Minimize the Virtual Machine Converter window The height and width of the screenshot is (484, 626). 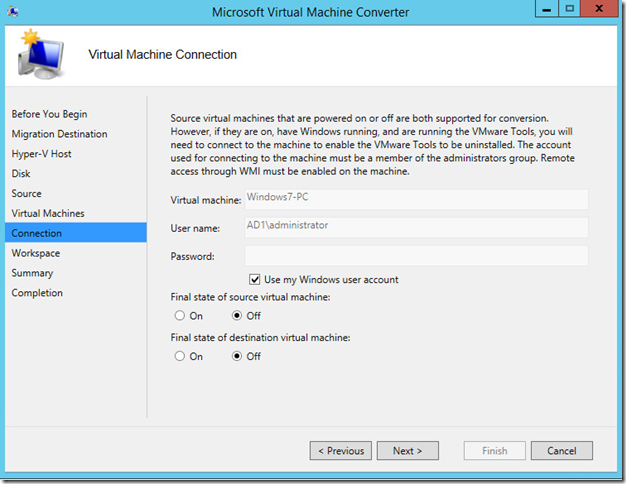coord(547,9)
